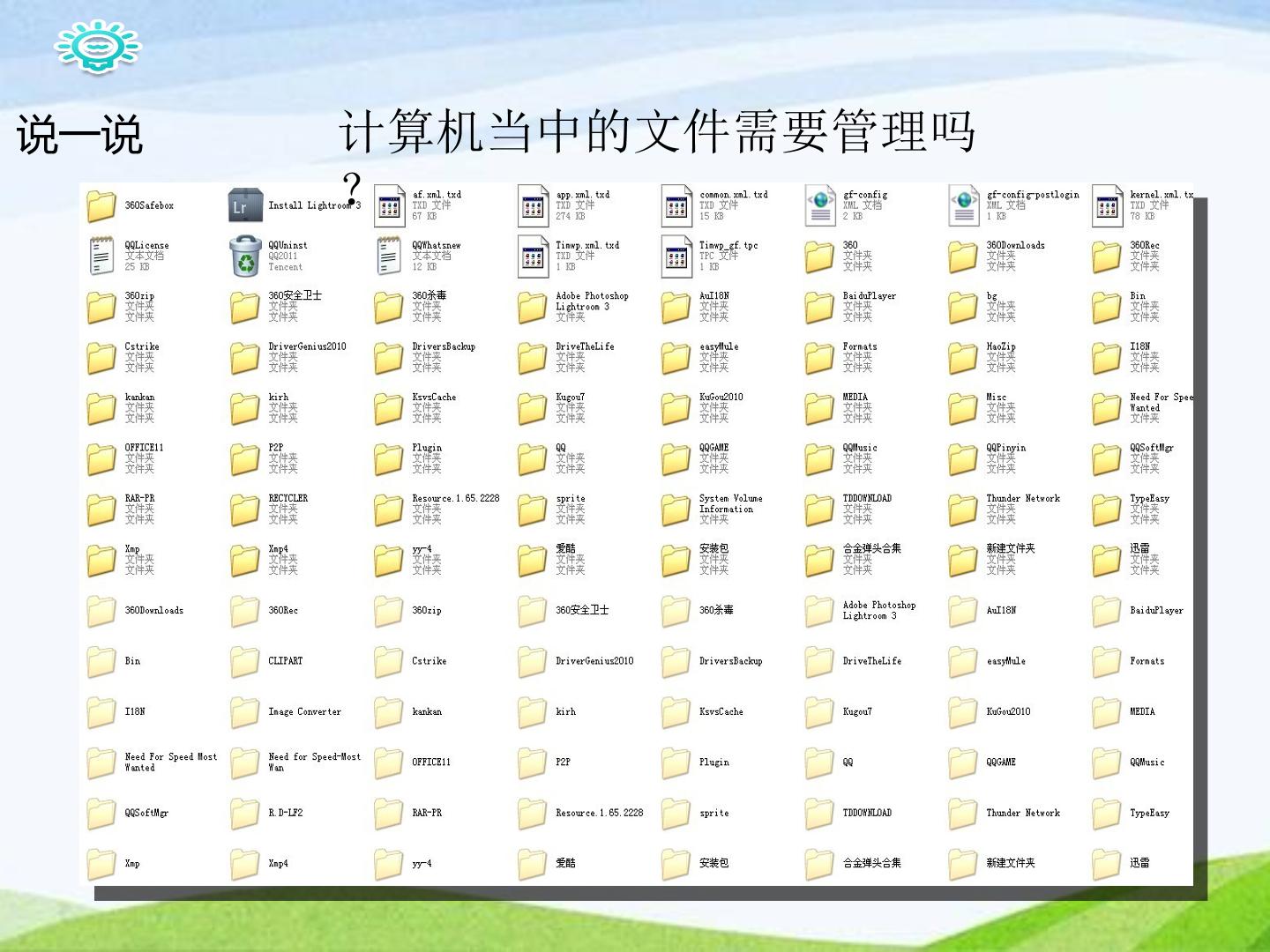Click the QQUninst recycle bin icon
The height and width of the screenshot is (952, 1270).
245,257
